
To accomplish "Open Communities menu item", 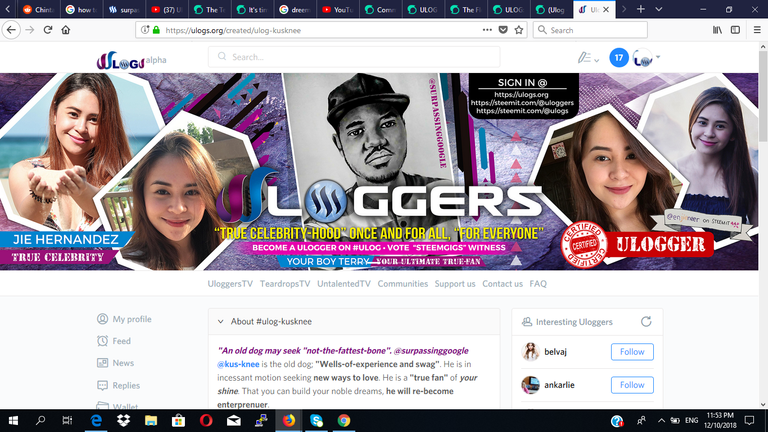I will 403,284.
